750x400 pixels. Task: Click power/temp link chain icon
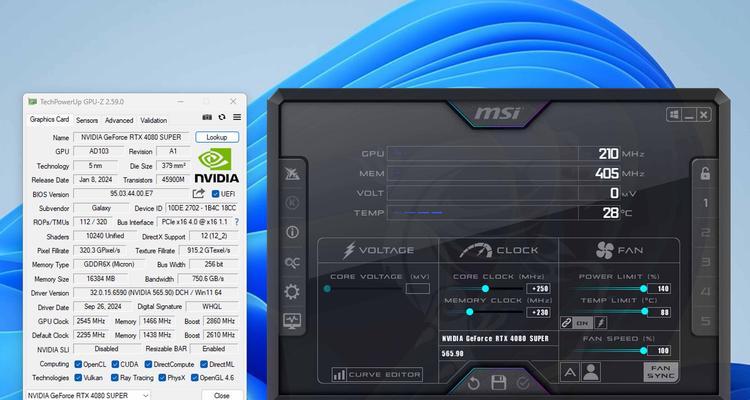[x=566, y=323]
